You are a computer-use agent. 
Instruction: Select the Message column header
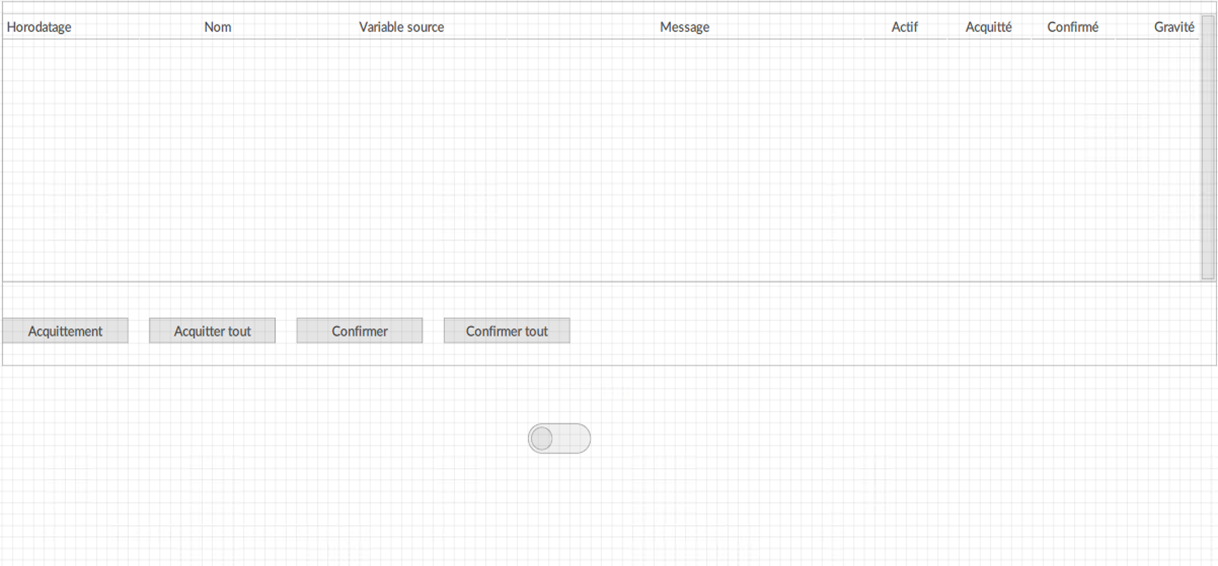[x=684, y=27]
